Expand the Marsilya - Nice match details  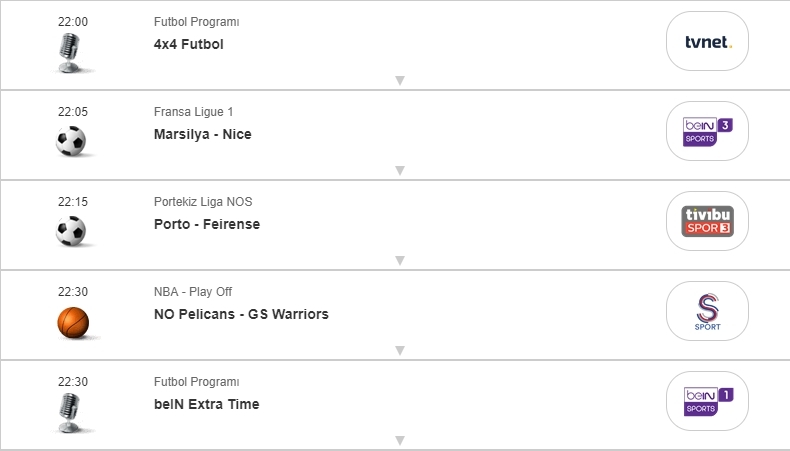pos(399,170)
